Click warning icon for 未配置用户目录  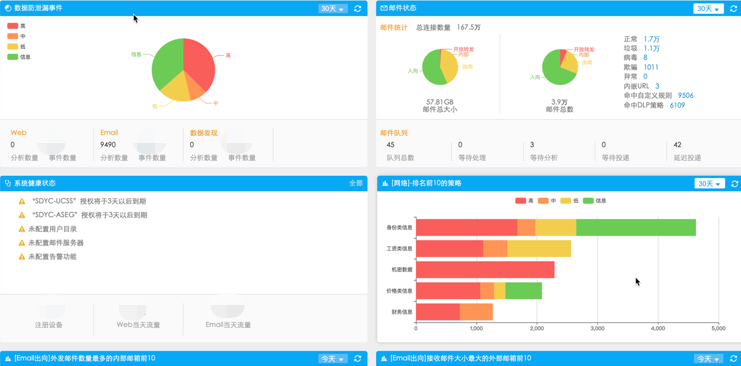[x=22, y=229]
